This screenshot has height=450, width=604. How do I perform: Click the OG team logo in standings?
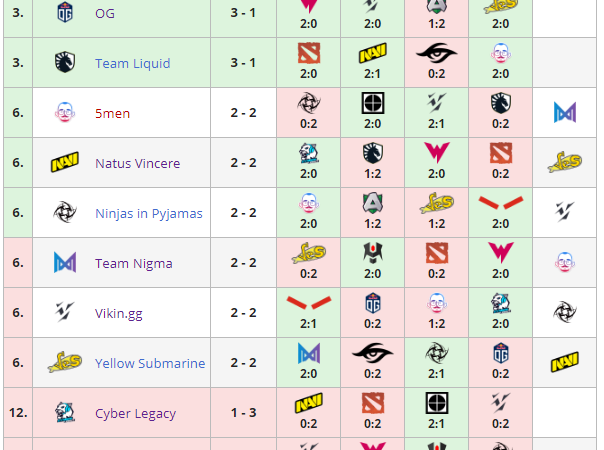(65, 12)
